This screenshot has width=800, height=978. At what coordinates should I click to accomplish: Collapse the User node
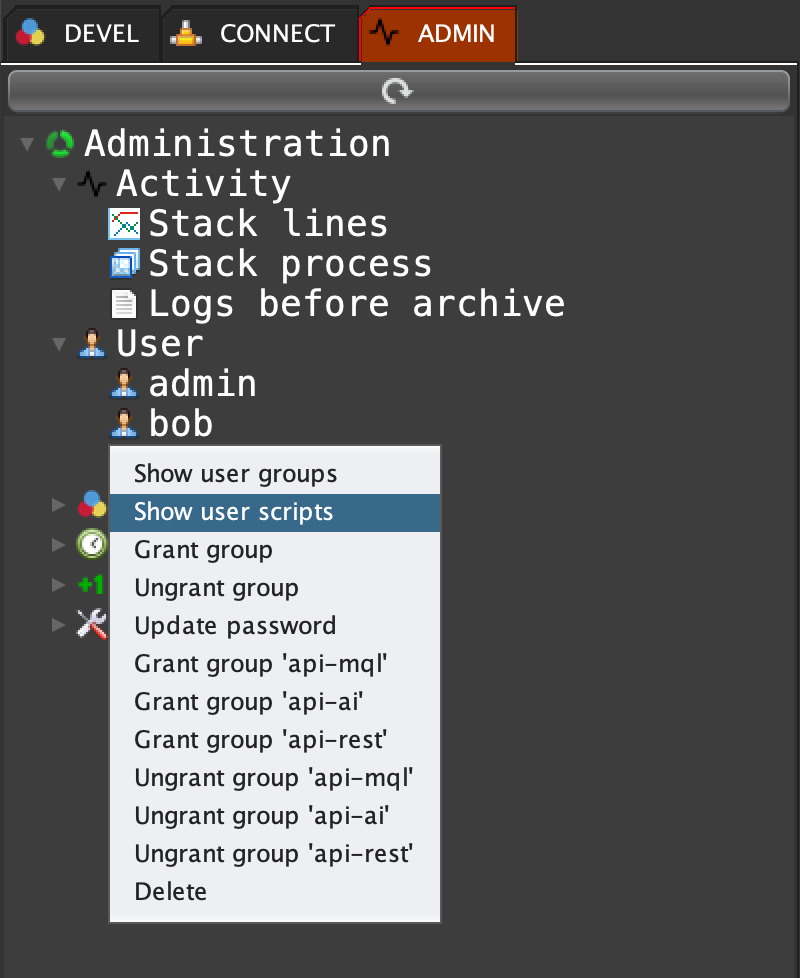(59, 345)
